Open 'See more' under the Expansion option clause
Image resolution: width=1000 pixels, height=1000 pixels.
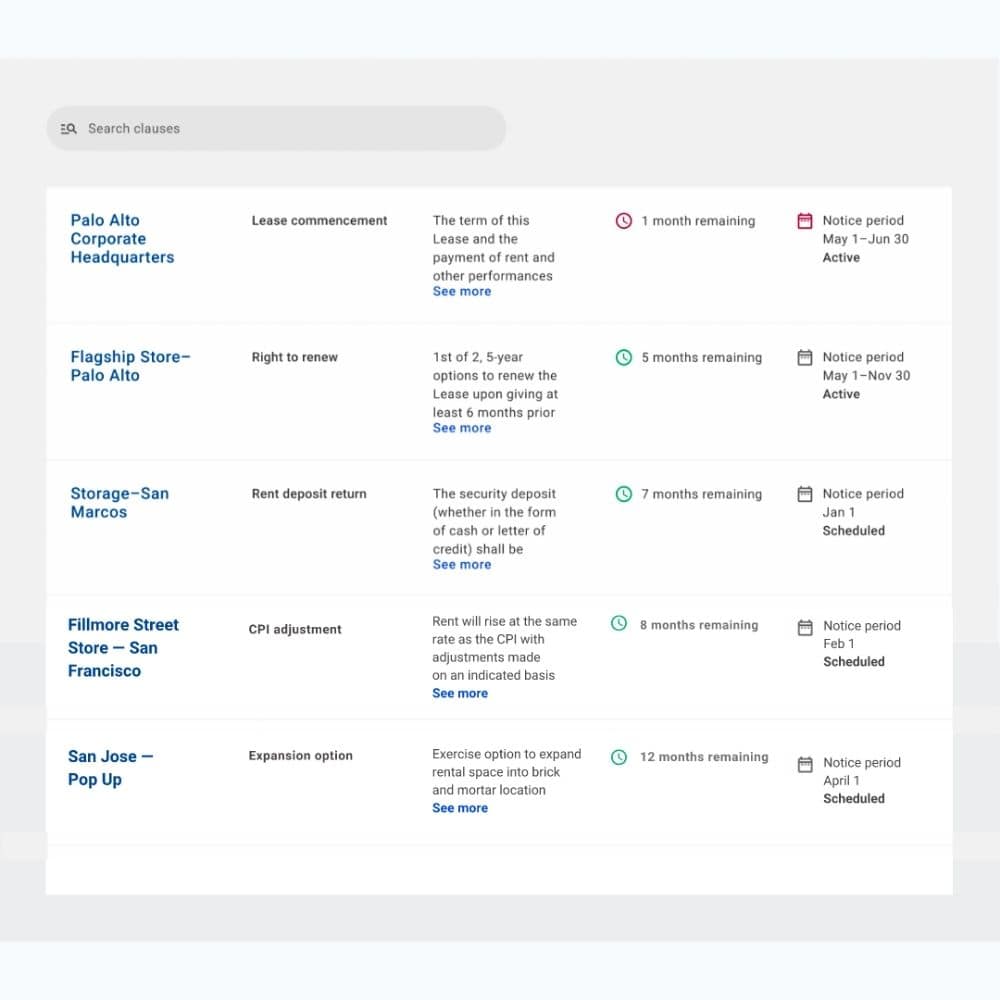[460, 808]
